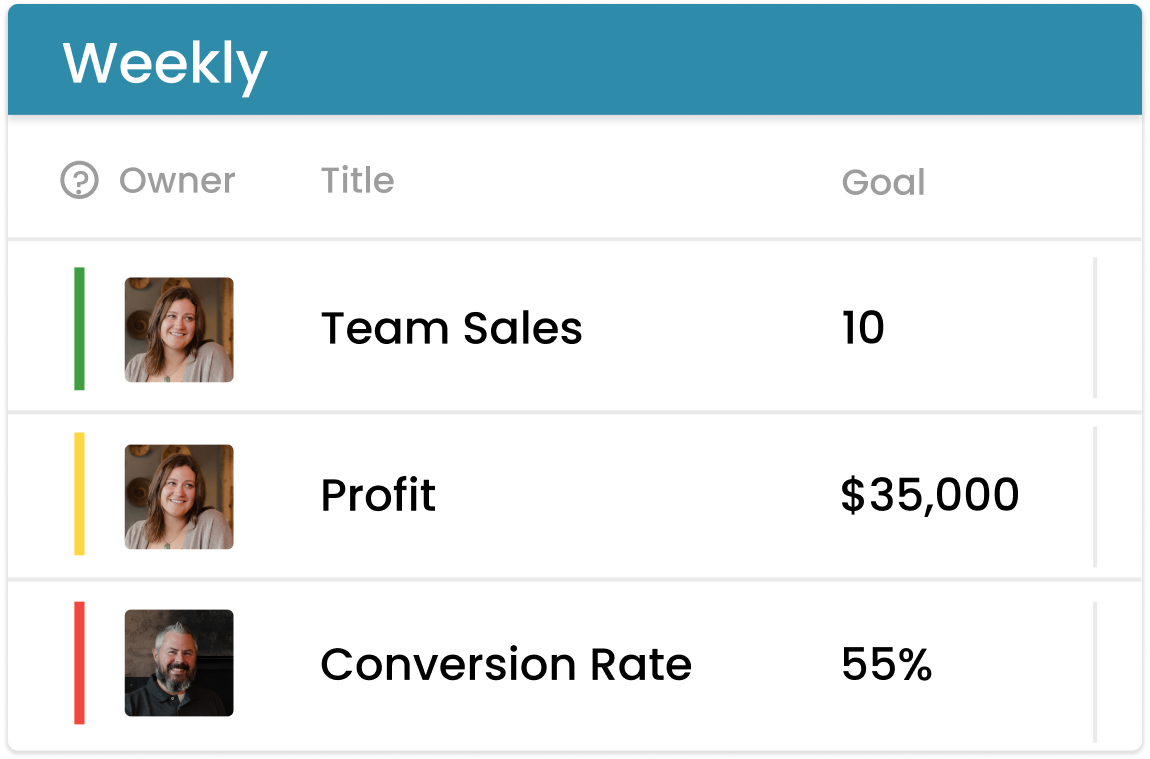
Task: Sort by the Title column header
Action: pos(356,180)
